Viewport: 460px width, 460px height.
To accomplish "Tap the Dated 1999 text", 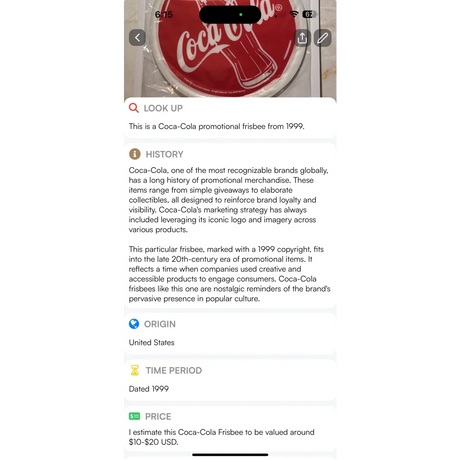I will 149,389.
